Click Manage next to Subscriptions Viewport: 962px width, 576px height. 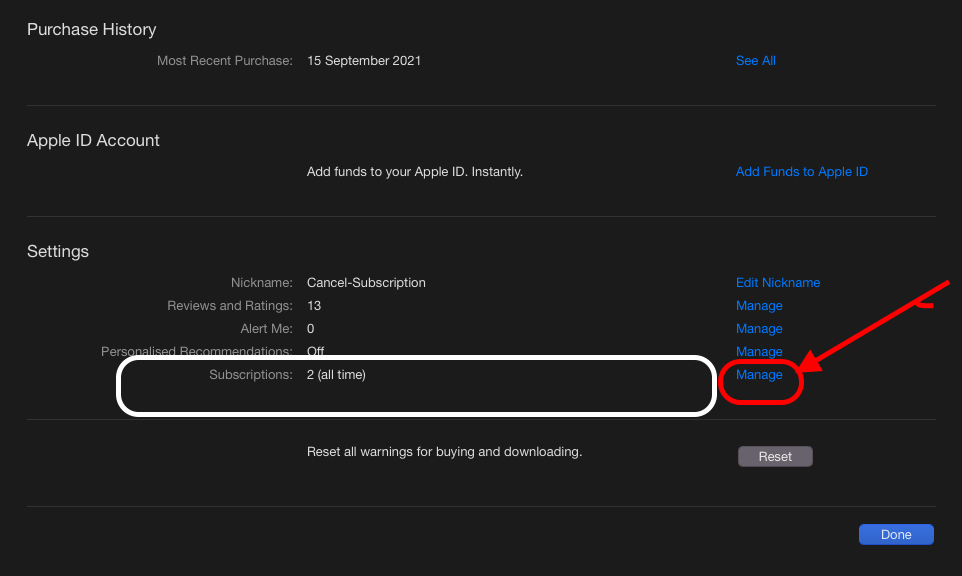click(759, 375)
